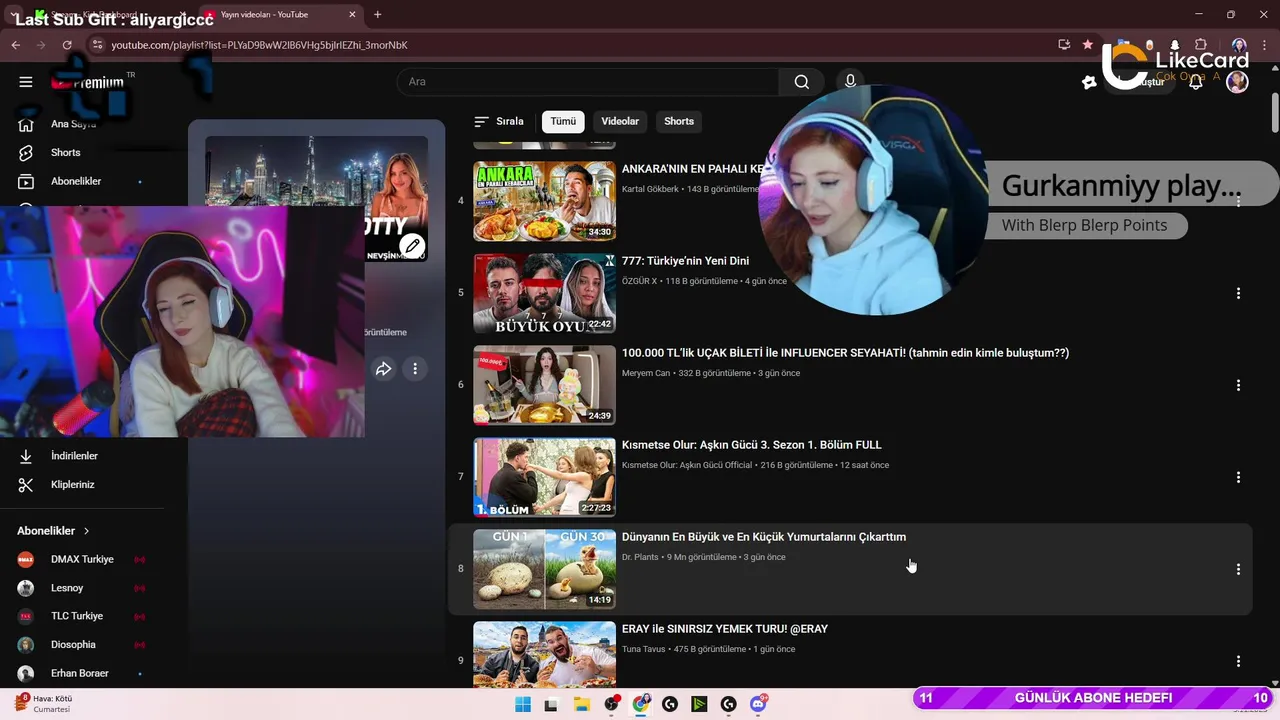Open Discord from the taskbar

[x=759, y=704]
